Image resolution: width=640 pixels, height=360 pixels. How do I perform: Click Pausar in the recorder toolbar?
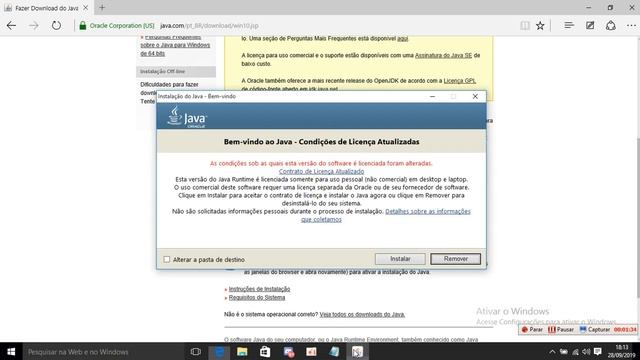pos(561,329)
